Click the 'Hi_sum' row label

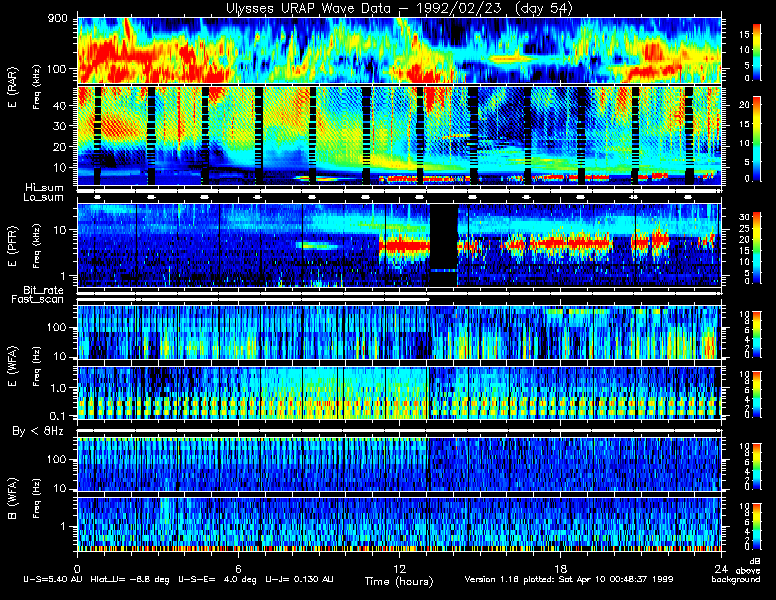(45, 188)
